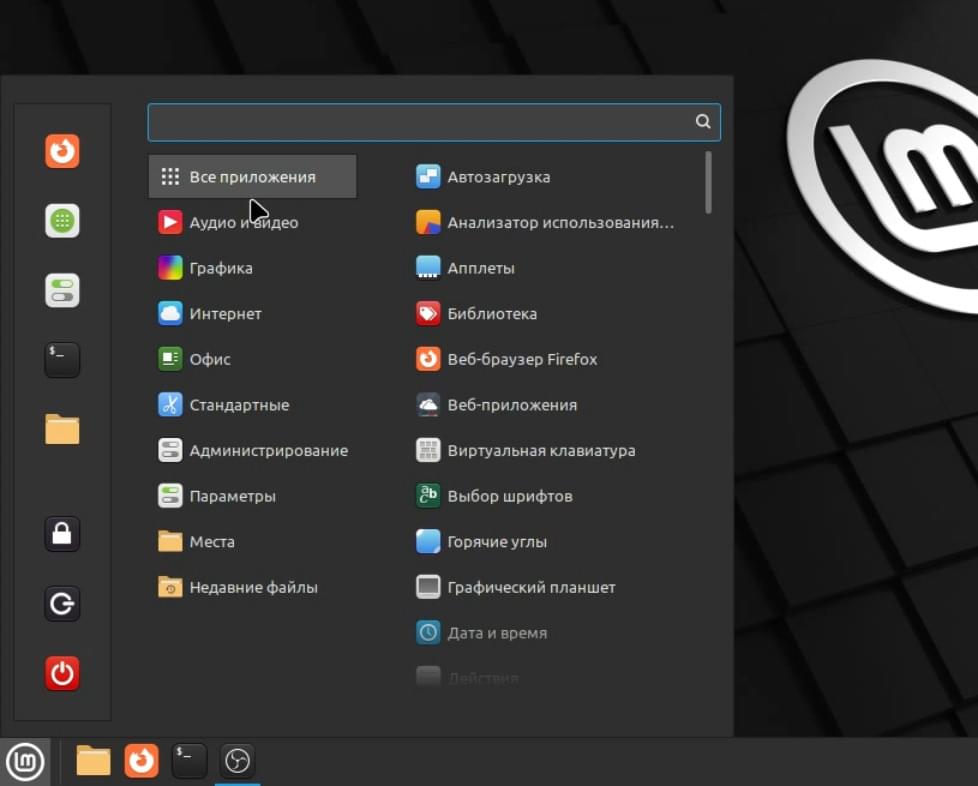Lock the screen with the padlock icon
This screenshot has height=786, width=978.
tap(62, 534)
